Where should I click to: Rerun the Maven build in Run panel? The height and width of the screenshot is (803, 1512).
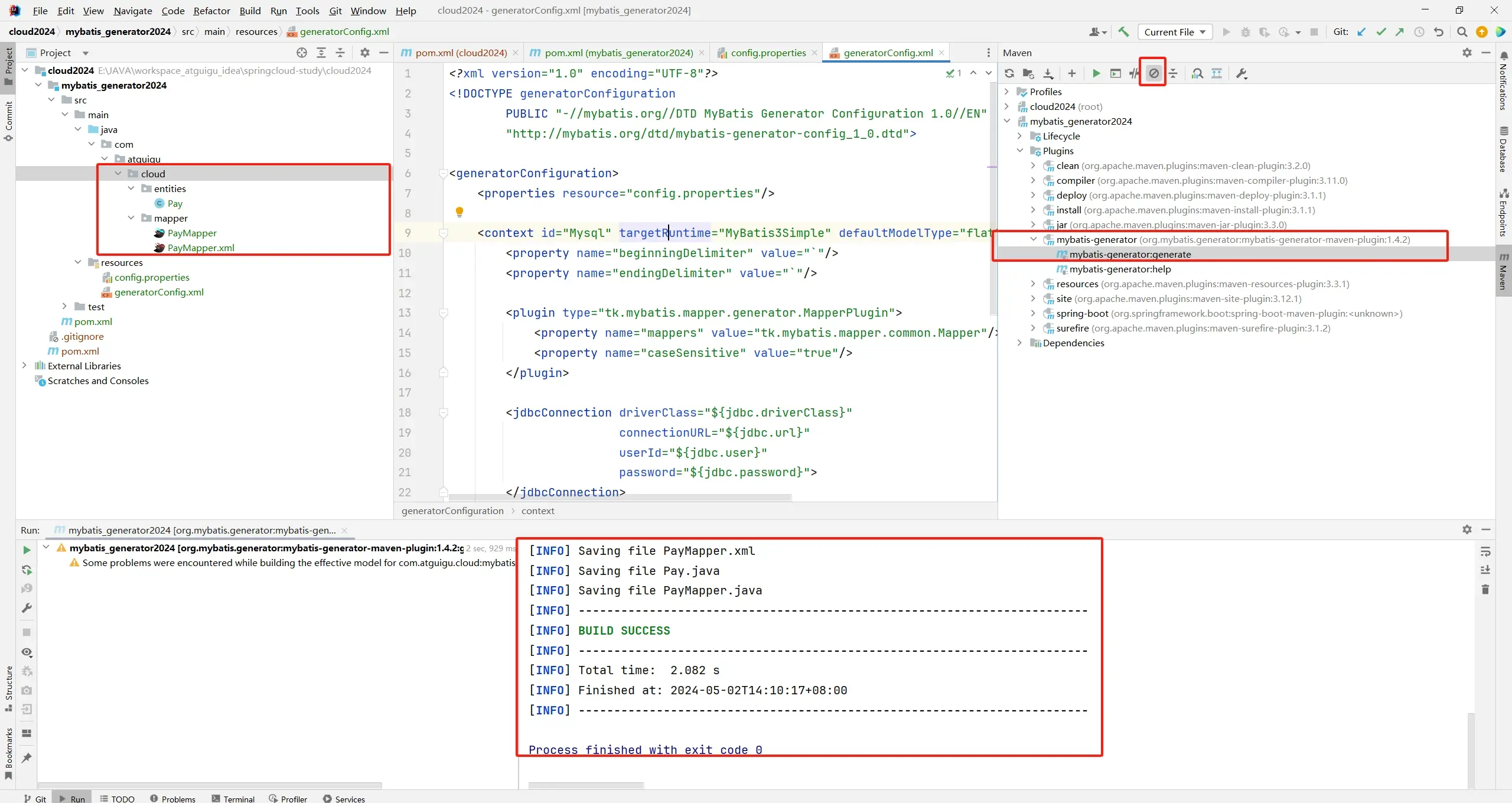click(x=27, y=550)
